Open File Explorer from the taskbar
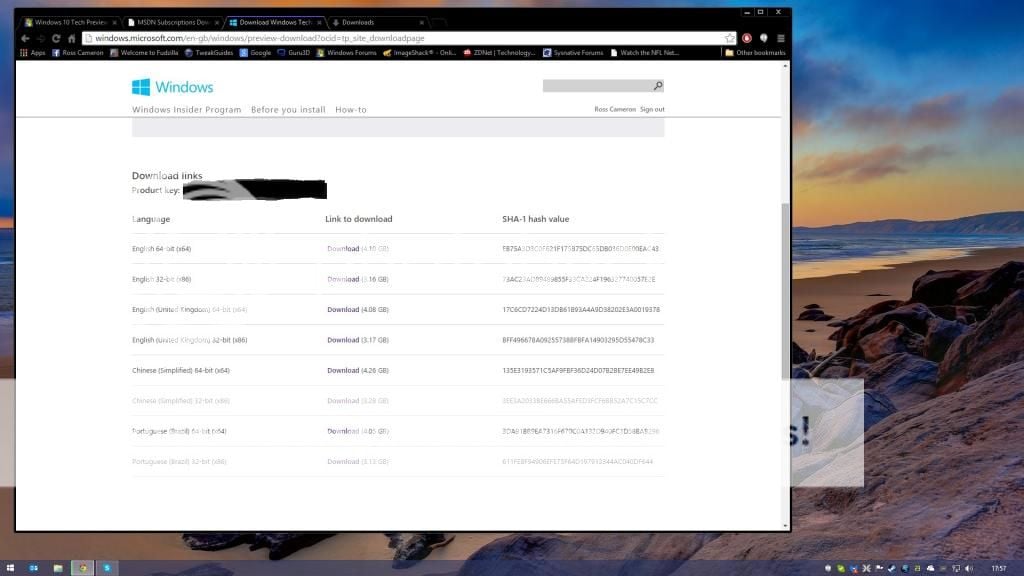Screen dimensions: 1024x576 click(x=58, y=568)
